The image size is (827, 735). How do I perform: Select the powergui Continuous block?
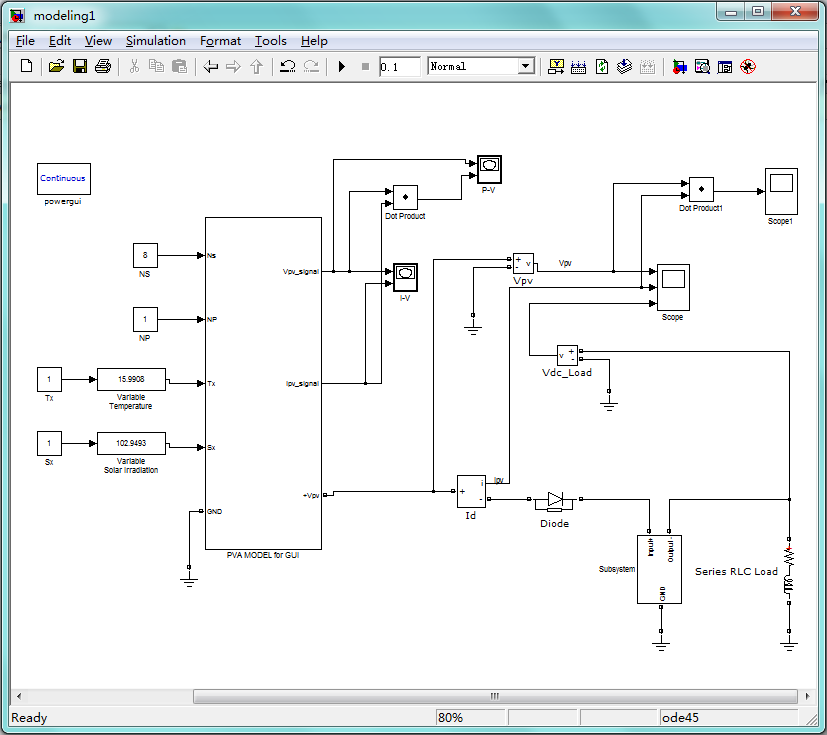point(63,178)
